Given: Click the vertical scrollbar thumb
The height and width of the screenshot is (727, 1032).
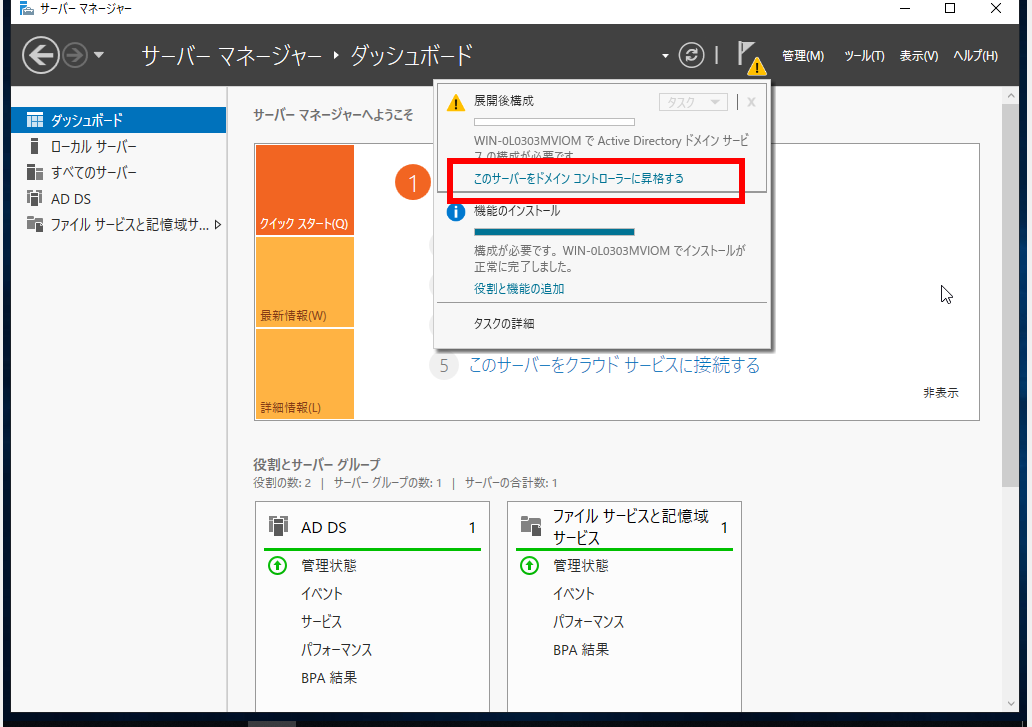Looking at the screenshot, I should pyautogui.click(x=1010, y=295).
